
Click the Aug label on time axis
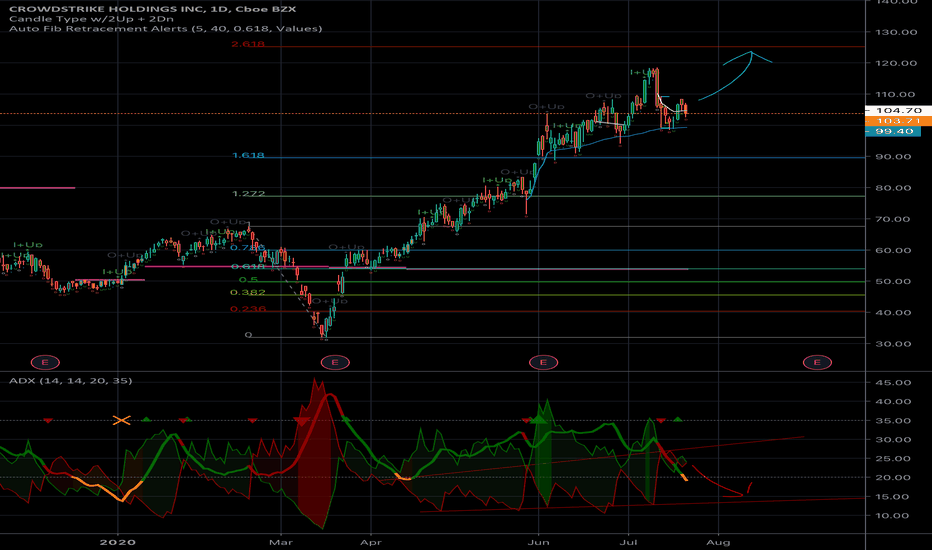click(x=718, y=542)
